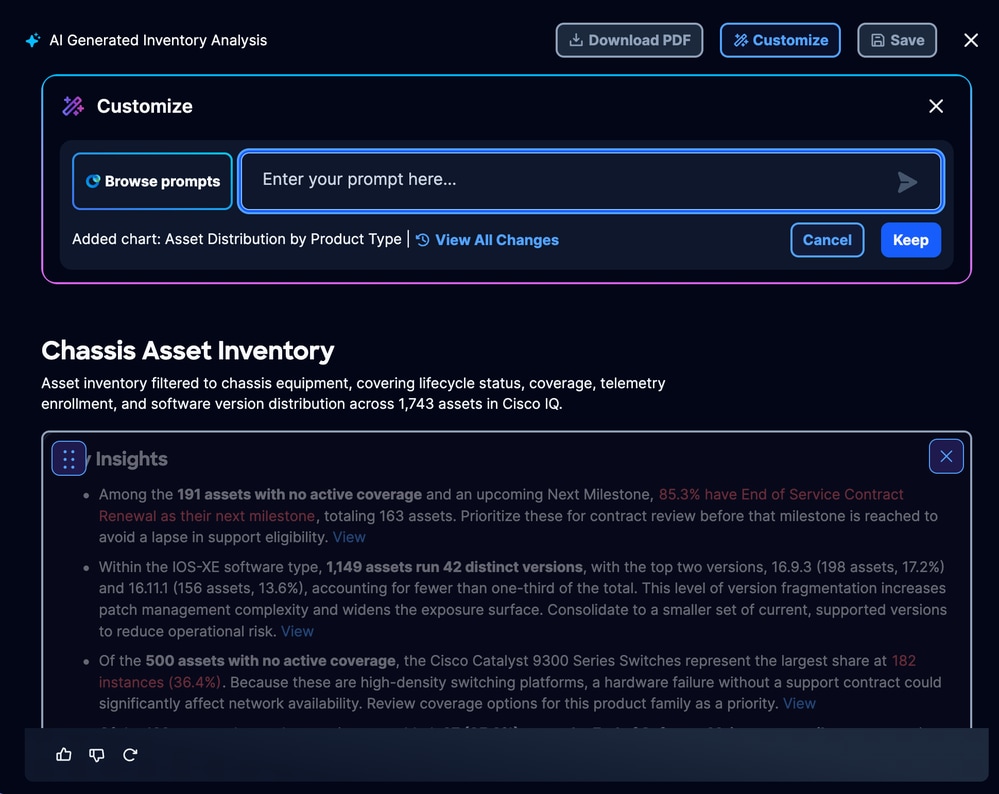Viewport: 999px width, 794px height.
Task: Click the '182 instances (36.4%)' text
Action: 507,672
